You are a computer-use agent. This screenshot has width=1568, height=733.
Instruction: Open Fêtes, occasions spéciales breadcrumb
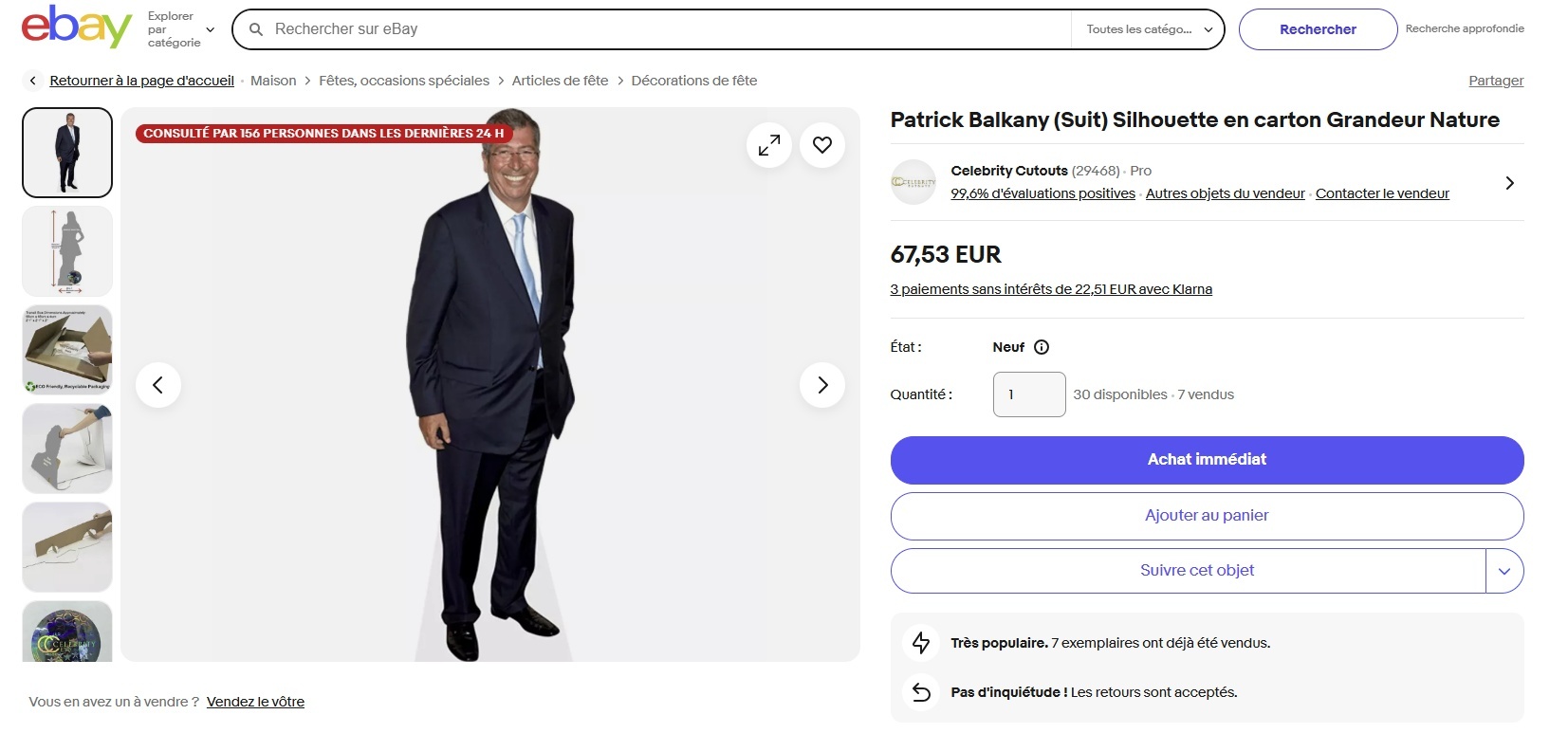point(404,81)
